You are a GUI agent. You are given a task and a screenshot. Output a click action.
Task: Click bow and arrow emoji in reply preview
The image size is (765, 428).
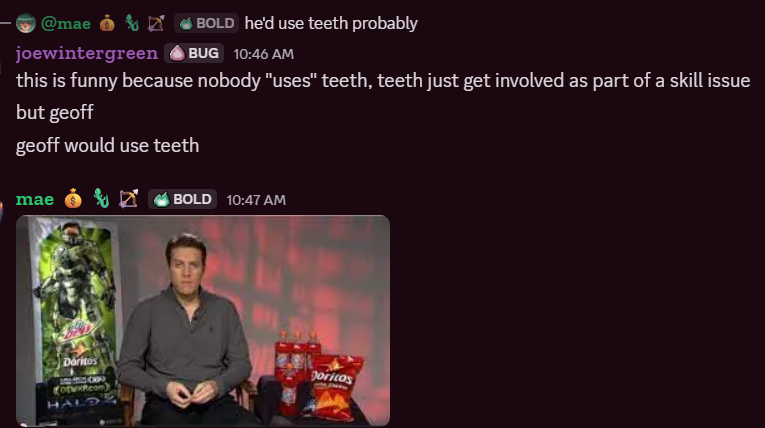pyautogui.click(x=155, y=23)
